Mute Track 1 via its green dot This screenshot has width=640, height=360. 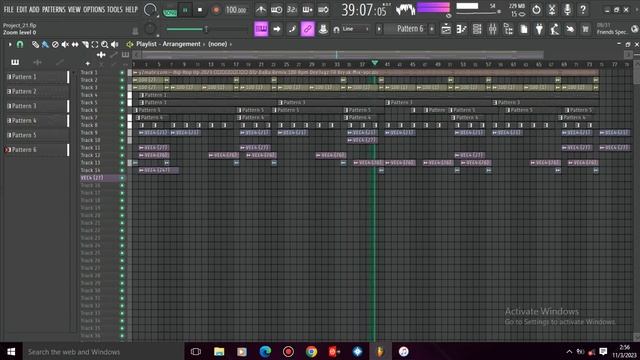(122, 73)
